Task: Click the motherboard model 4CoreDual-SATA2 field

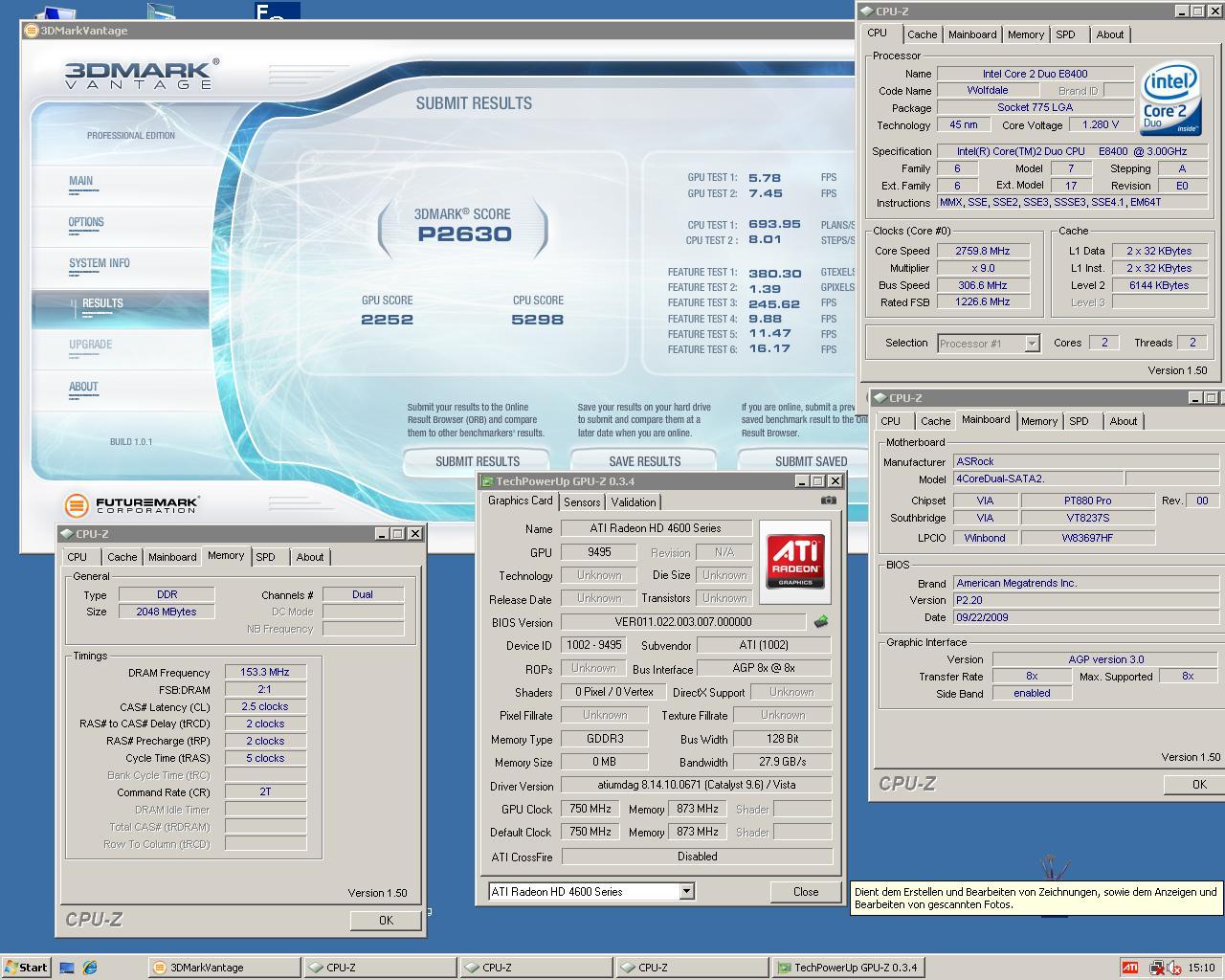Action: click(x=1037, y=479)
